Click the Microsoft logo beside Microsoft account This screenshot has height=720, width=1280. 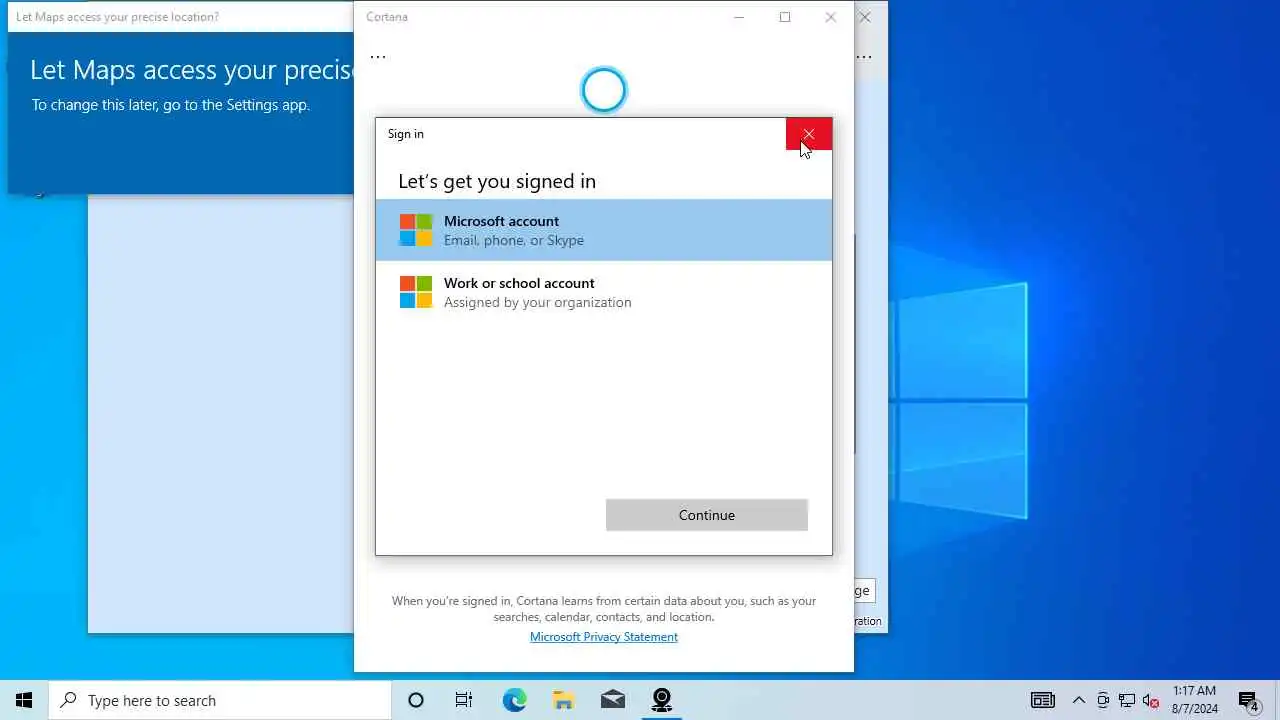point(416,230)
